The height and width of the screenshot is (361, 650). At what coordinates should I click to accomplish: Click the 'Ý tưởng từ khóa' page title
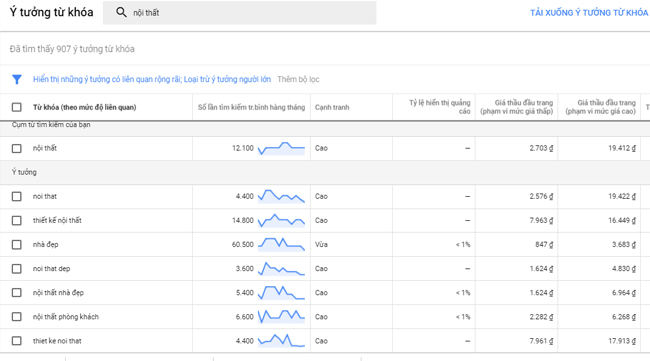tap(51, 12)
